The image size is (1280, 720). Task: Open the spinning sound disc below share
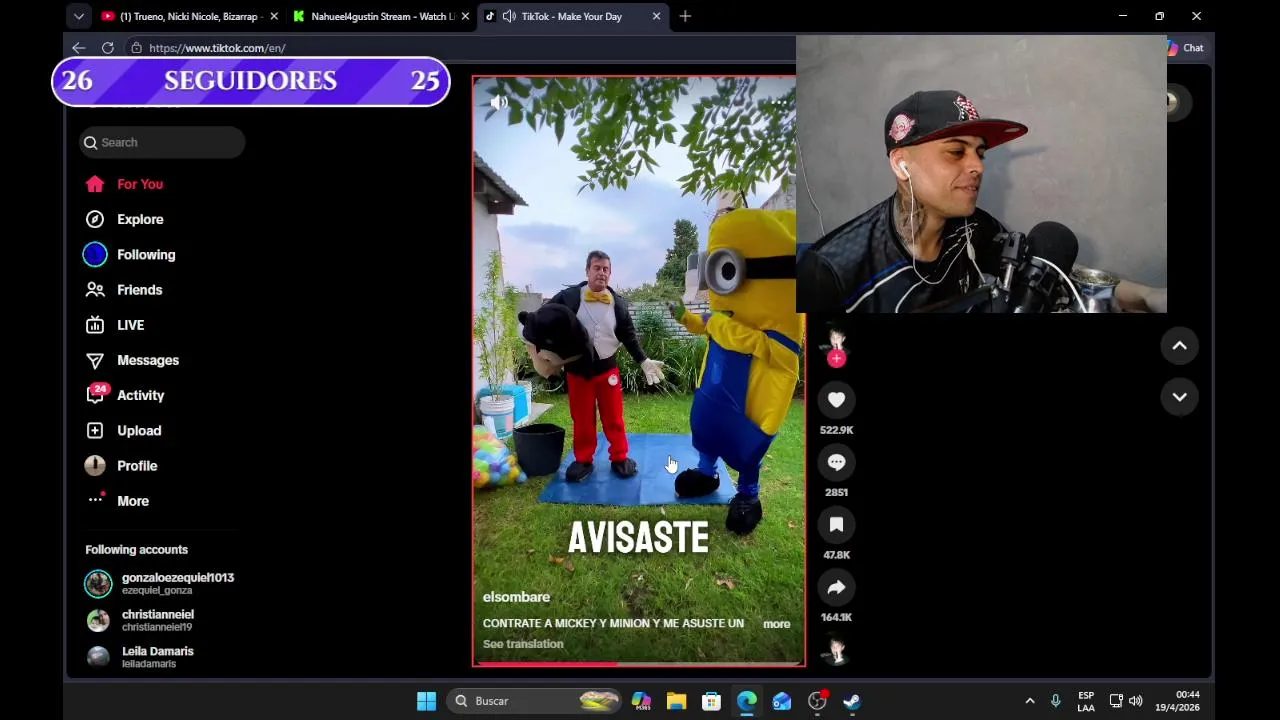[836, 652]
